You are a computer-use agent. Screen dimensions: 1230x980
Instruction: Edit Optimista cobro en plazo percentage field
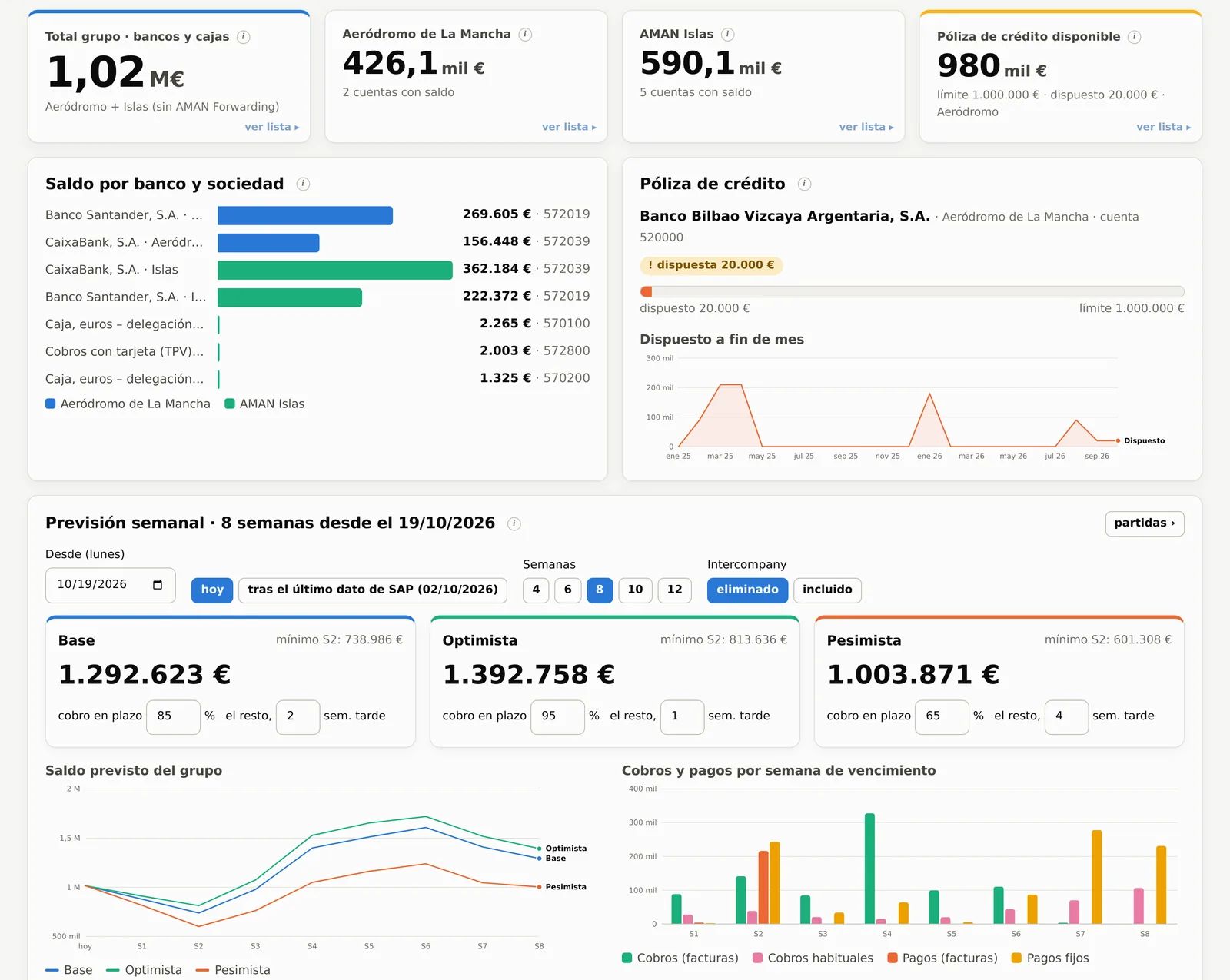[557, 716]
